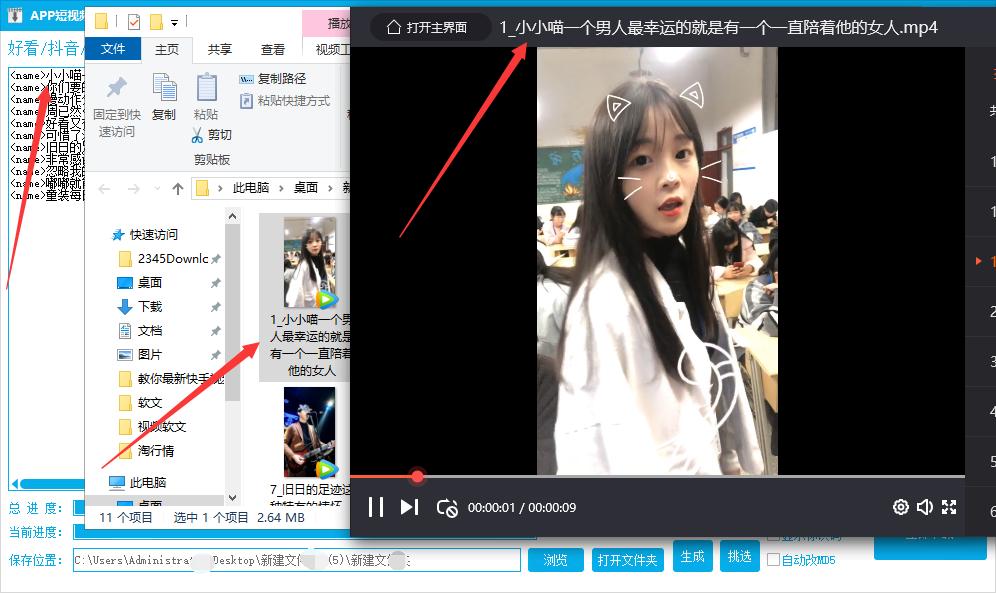This screenshot has height=593, width=996.
Task: Click the Paste (粘贴) clipboard icon
Action: (x=206, y=88)
